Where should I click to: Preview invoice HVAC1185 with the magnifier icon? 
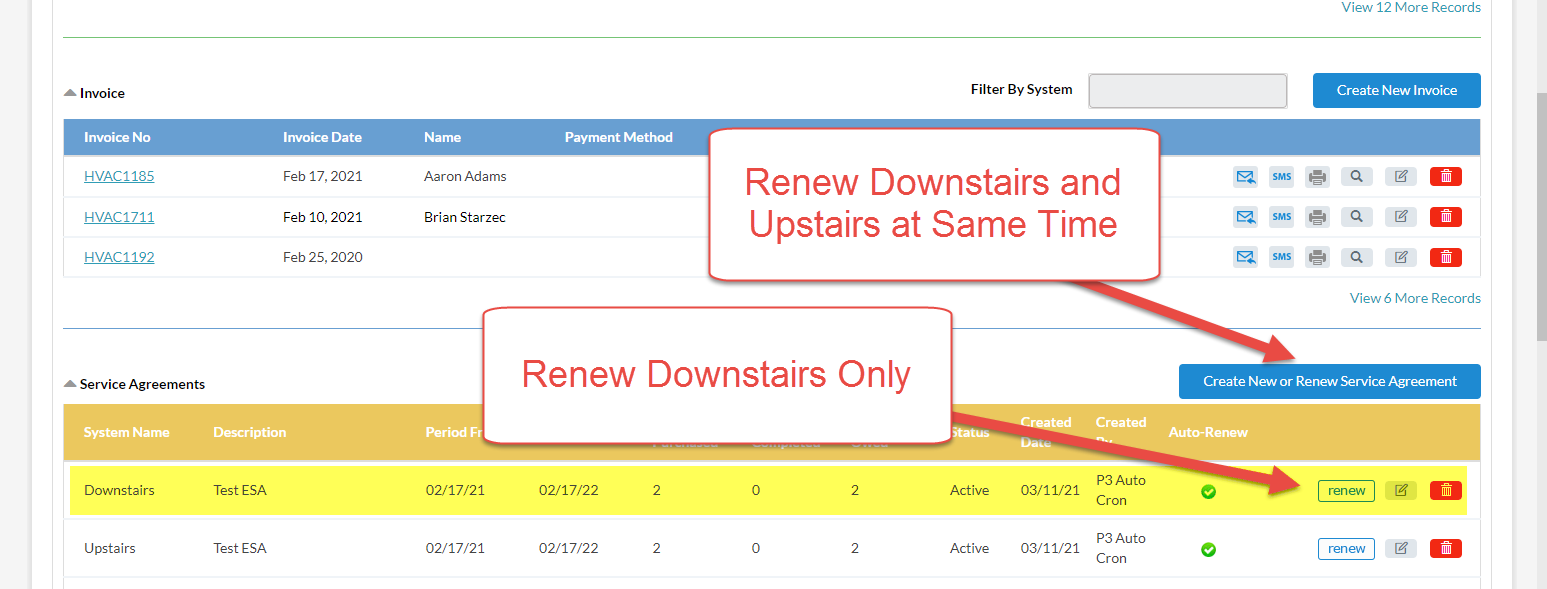click(1356, 177)
